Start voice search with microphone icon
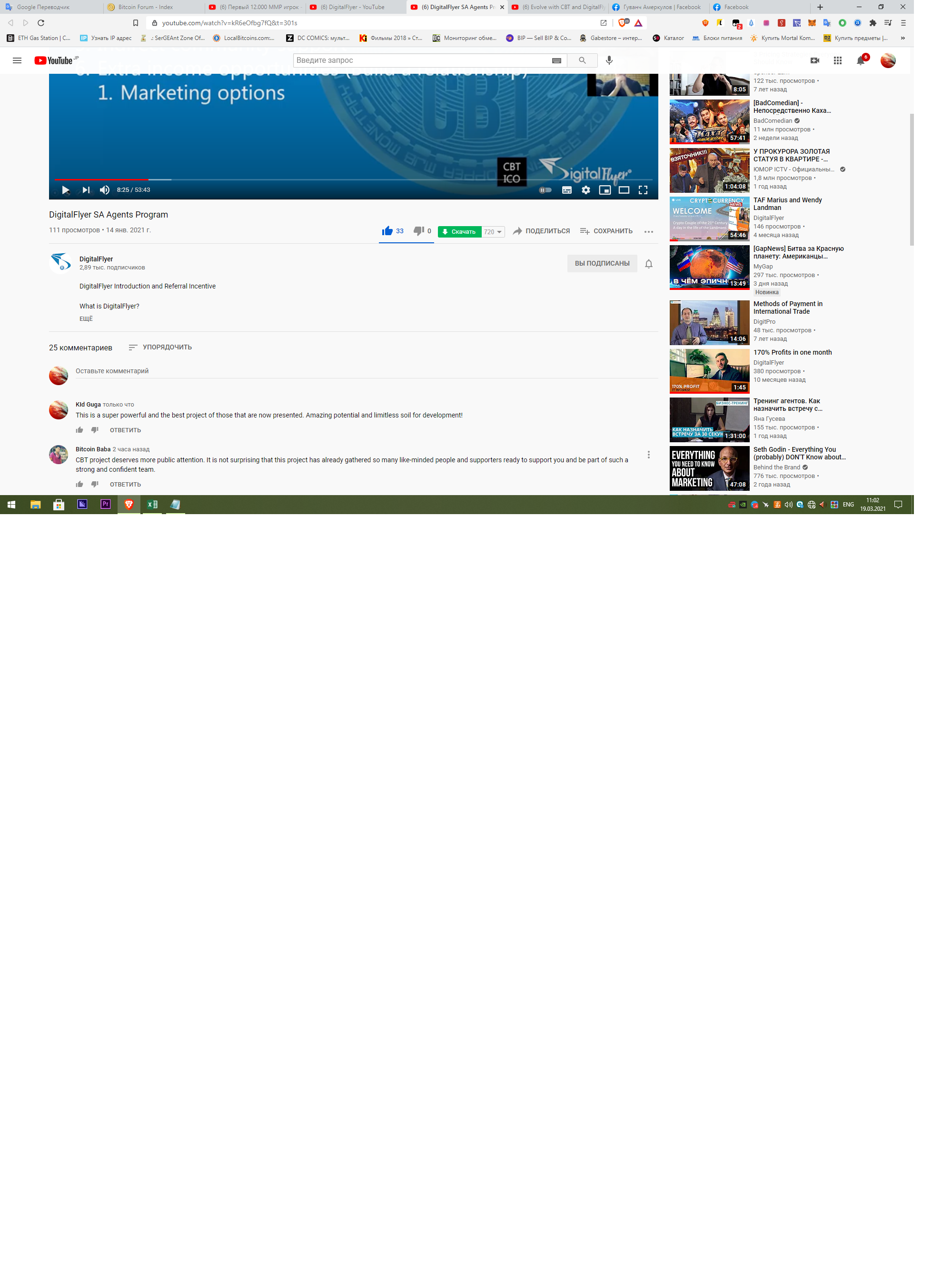Viewport: 952px width, 1282px height. (x=609, y=60)
